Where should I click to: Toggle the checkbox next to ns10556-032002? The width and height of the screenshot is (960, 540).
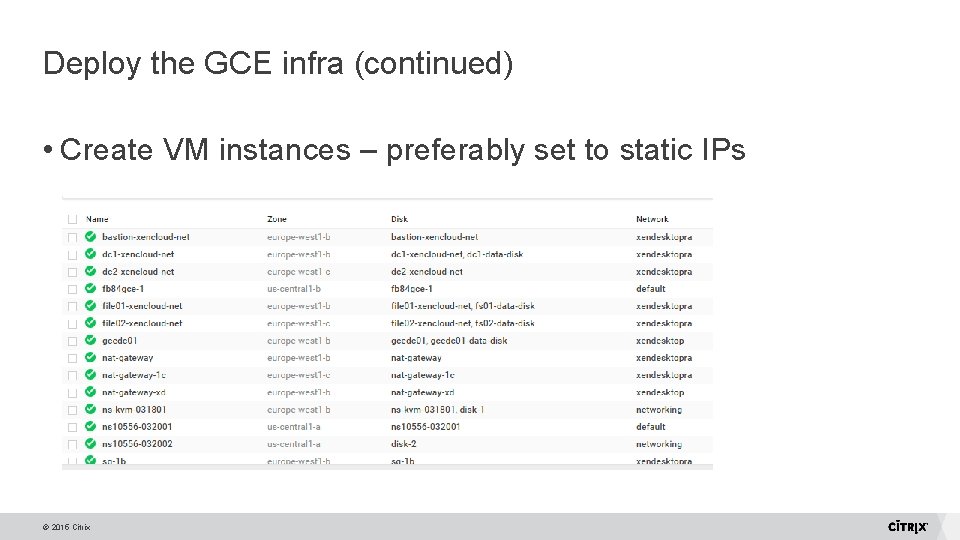[x=71, y=444]
